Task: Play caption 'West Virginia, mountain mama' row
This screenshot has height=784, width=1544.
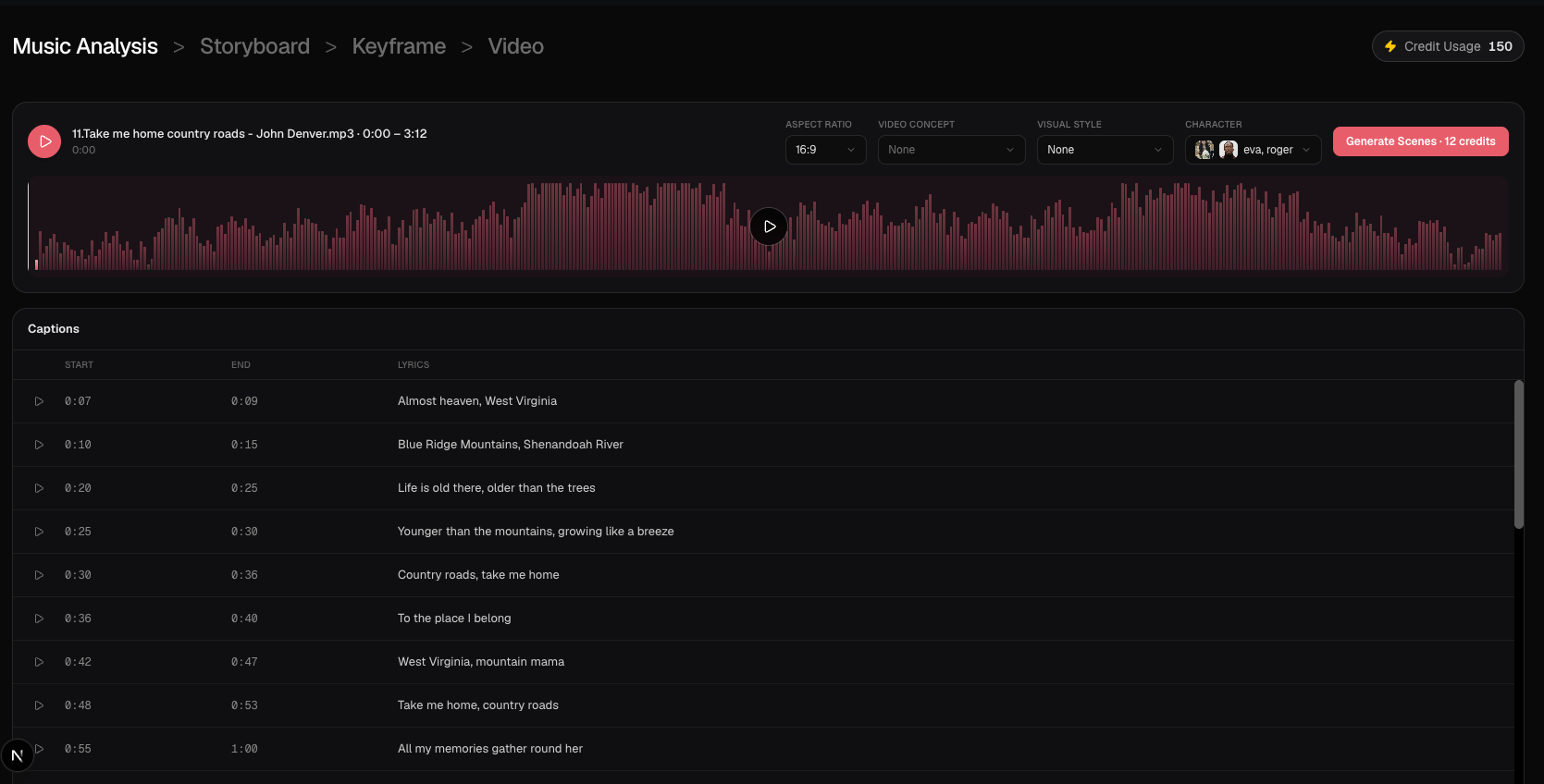Action: [x=39, y=662]
